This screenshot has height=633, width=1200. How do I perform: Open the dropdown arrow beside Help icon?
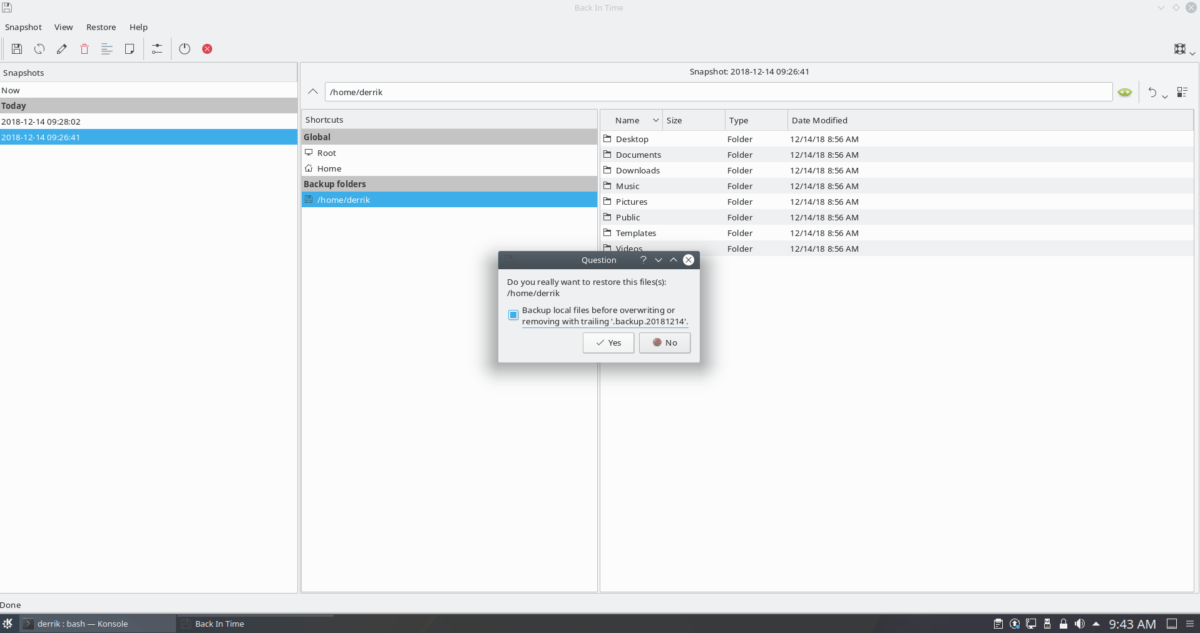1192,52
